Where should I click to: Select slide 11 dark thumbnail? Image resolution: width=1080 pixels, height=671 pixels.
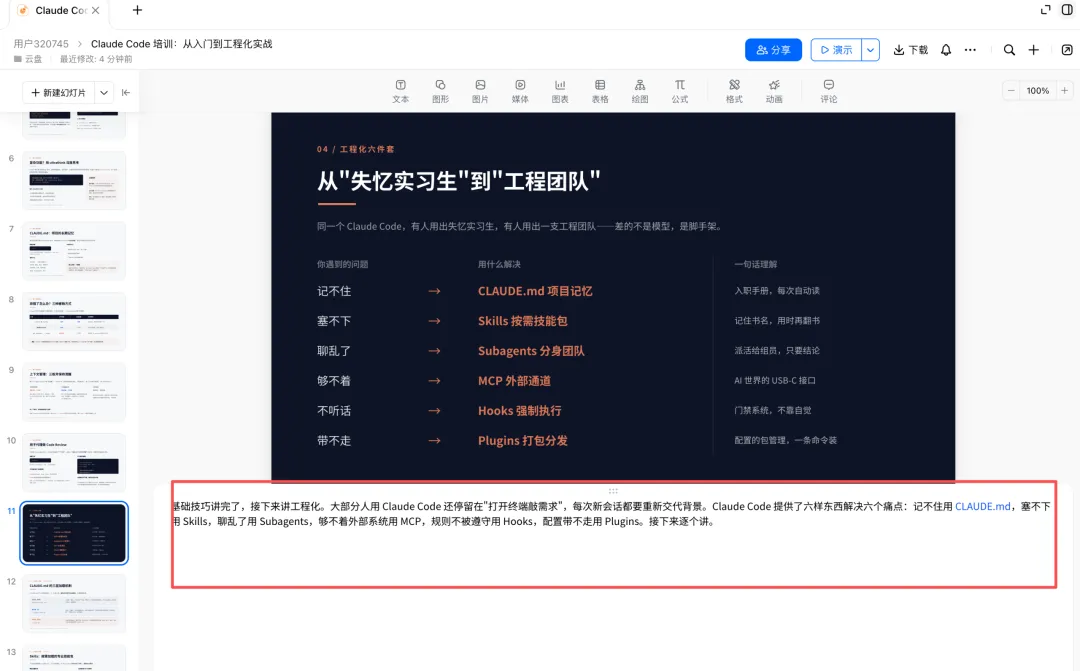point(74,533)
